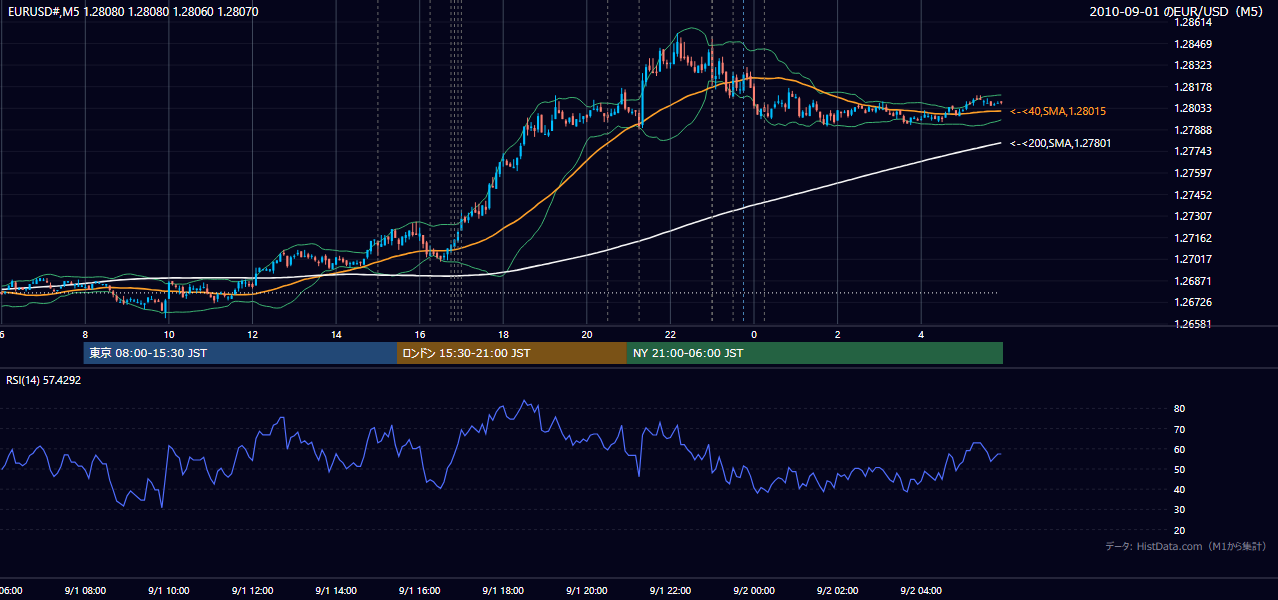The image size is (1278, 600).
Task: Click the 9/1 08:00 bottom time label
Action: (x=84, y=591)
